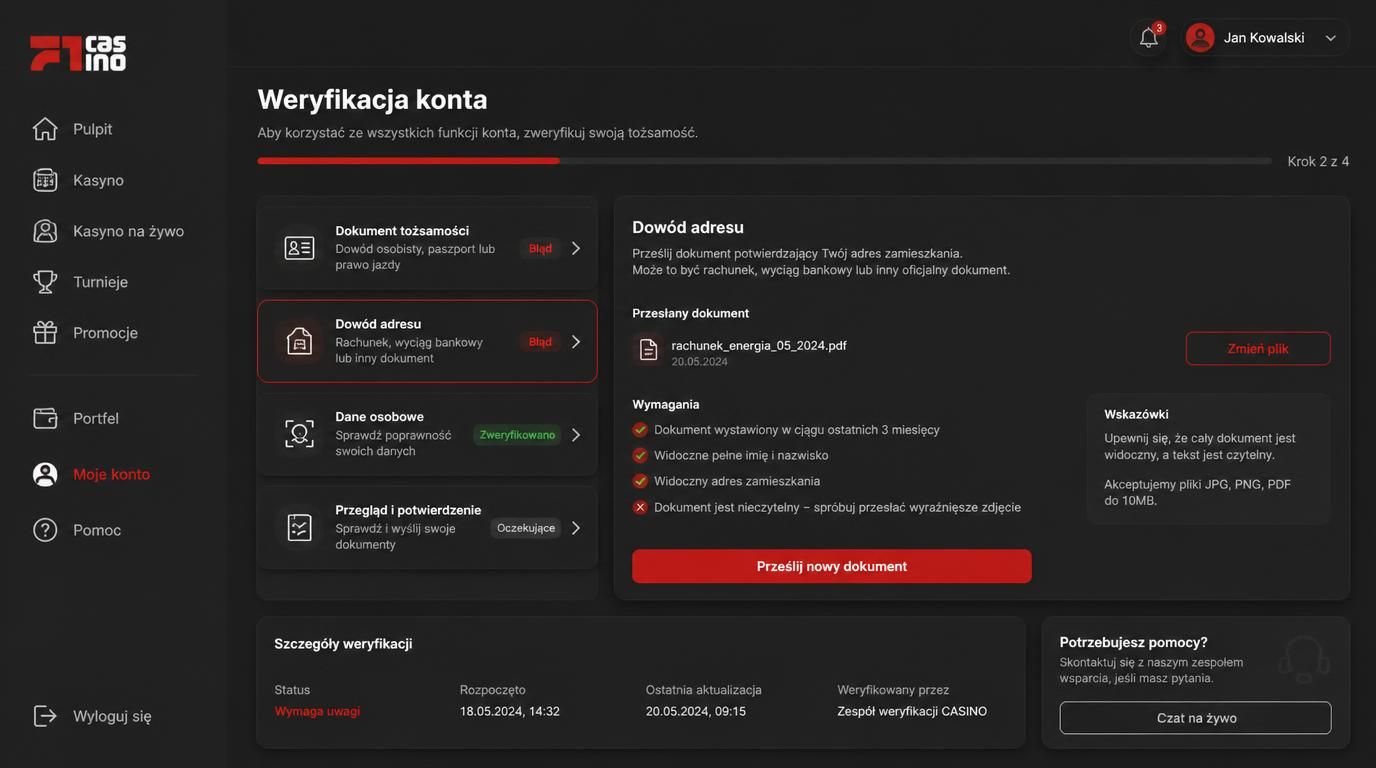Click the Wymaga uwagi status text
1376x768 pixels.
point(317,711)
